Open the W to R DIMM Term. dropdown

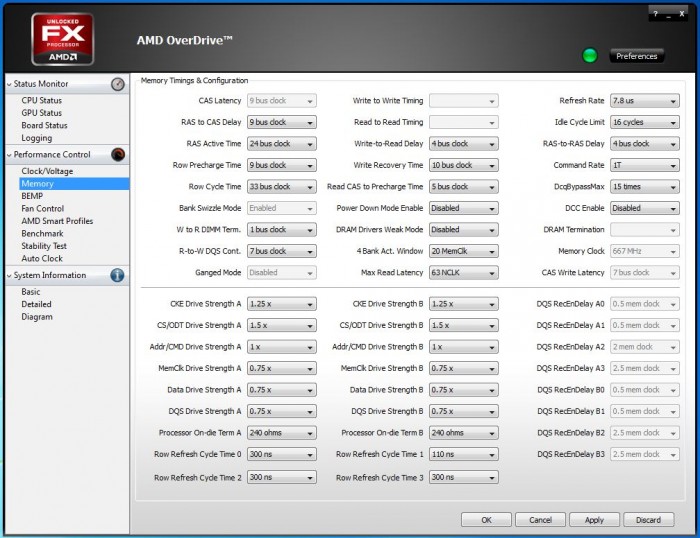pyautogui.click(x=282, y=229)
